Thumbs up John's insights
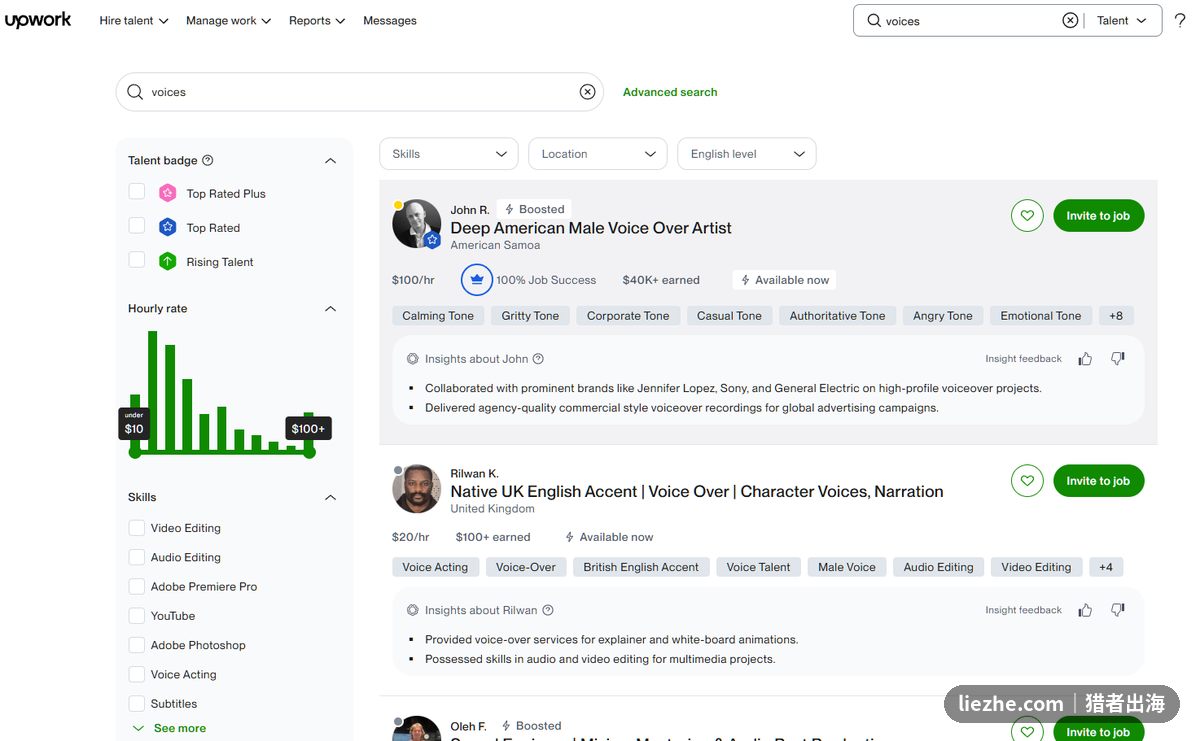The image size is (1200, 741). click(1085, 359)
